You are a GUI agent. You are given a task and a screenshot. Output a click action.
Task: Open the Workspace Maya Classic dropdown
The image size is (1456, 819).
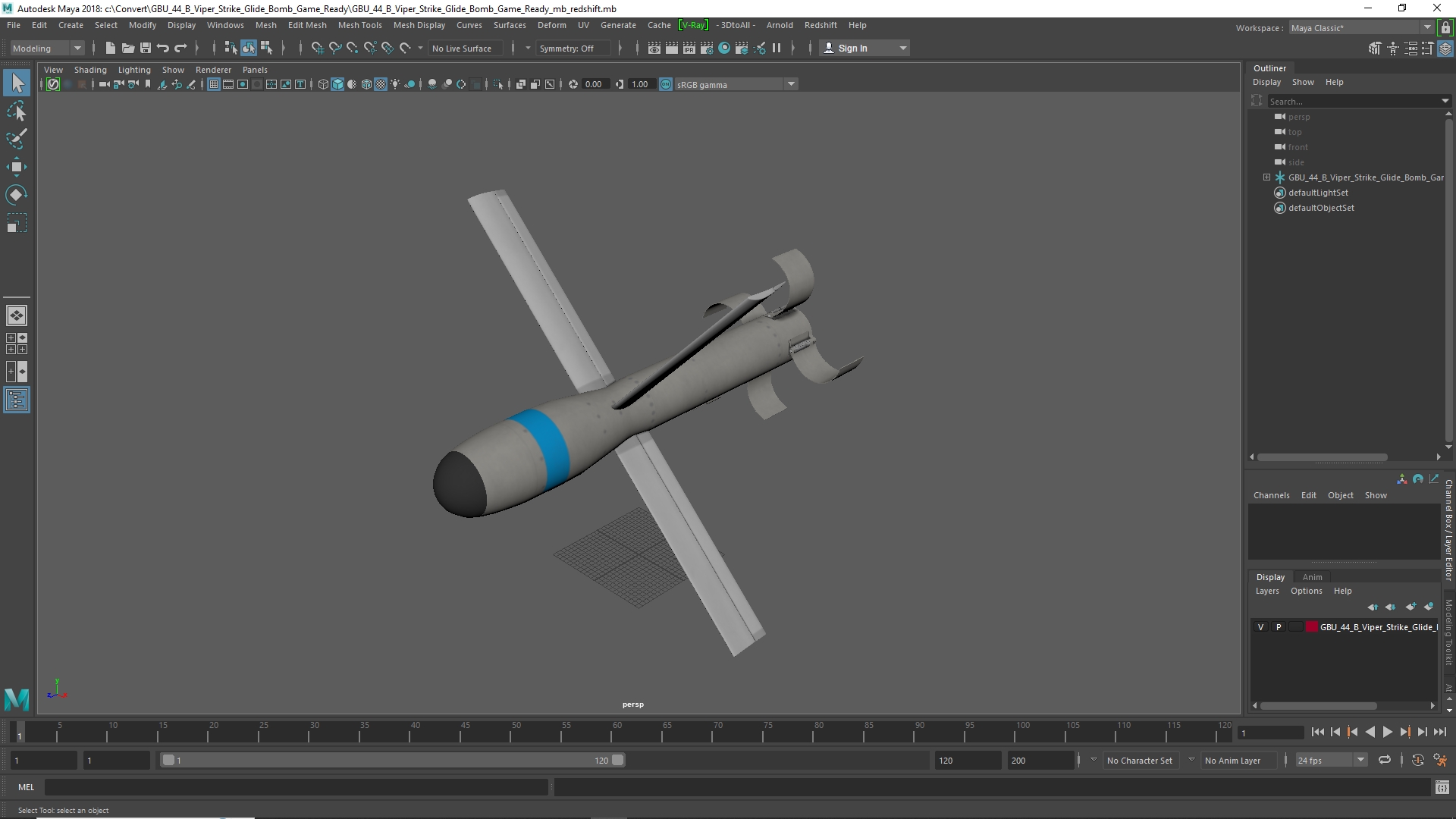pos(1360,28)
